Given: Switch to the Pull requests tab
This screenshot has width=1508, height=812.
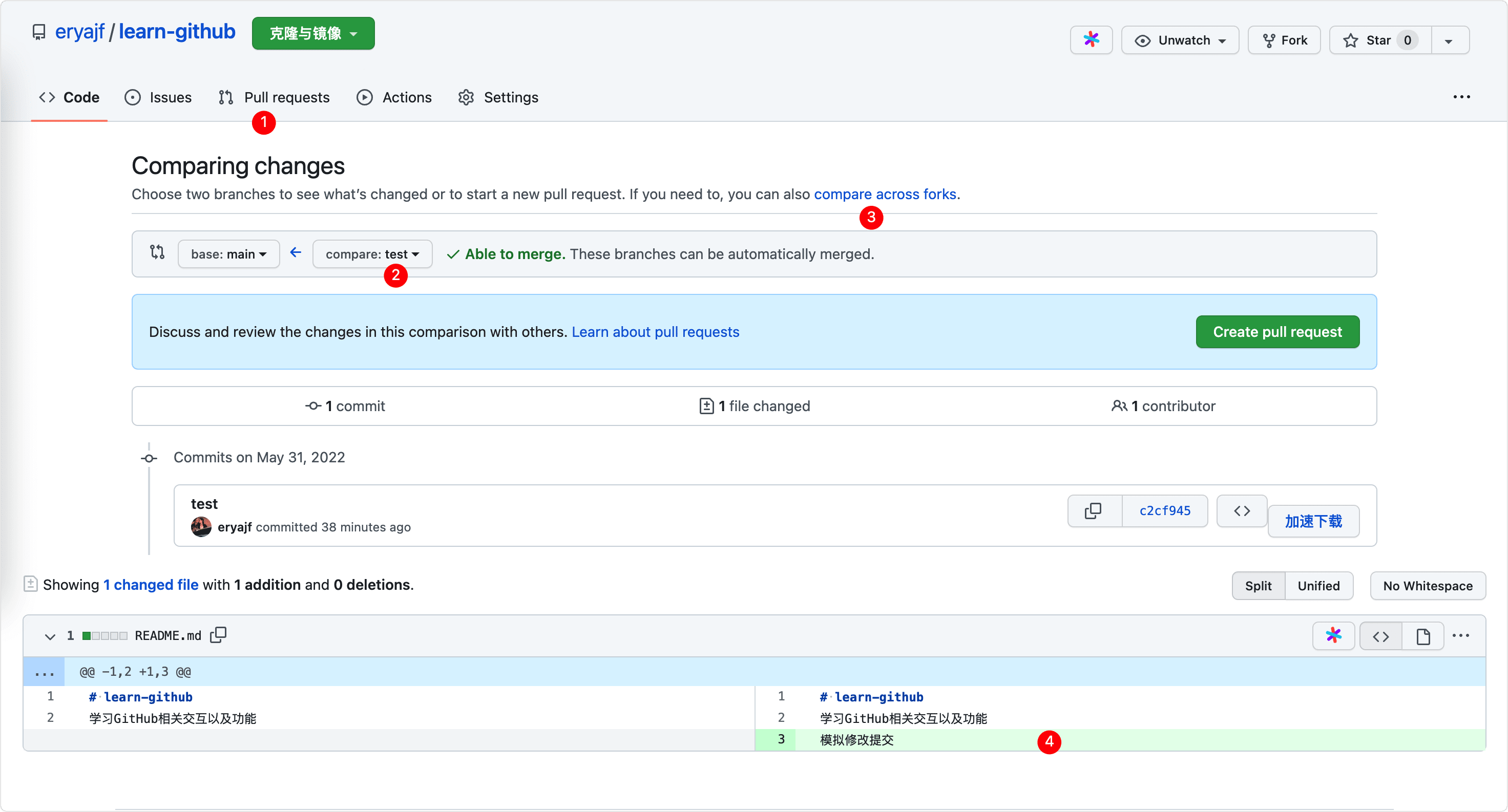Looking at the screenshot, I should point(274,97).
